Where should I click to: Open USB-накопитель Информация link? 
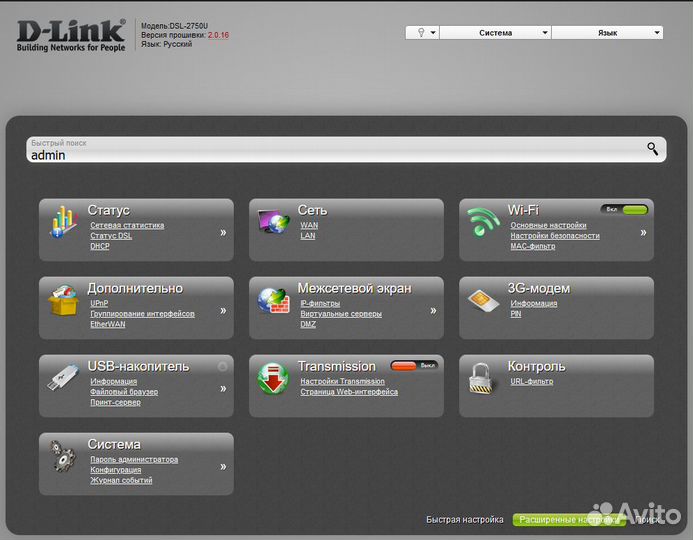tap(114, 381)
